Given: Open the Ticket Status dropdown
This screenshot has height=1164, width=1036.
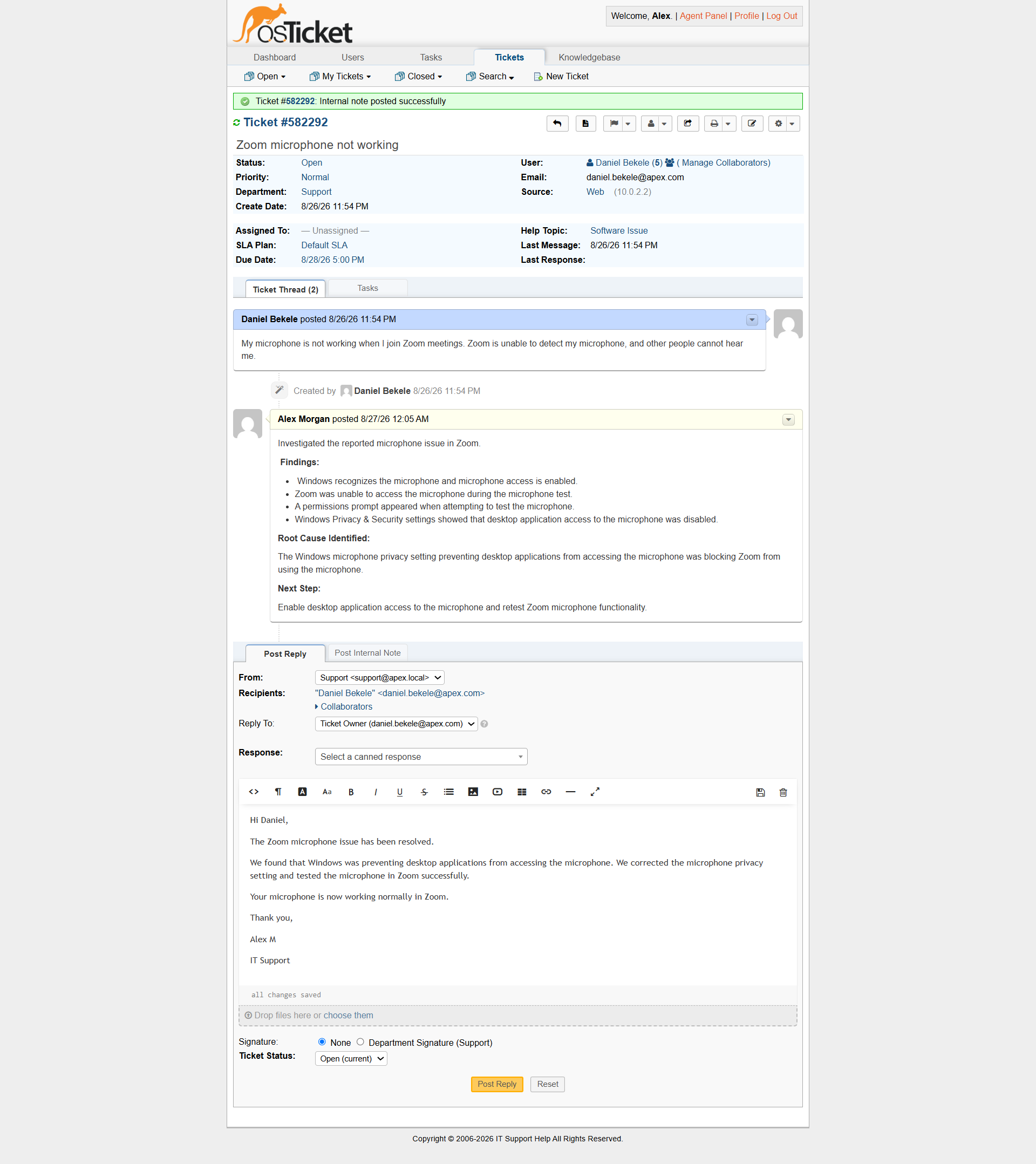Looking at the screenshot, I should [x=351, y=1058].
